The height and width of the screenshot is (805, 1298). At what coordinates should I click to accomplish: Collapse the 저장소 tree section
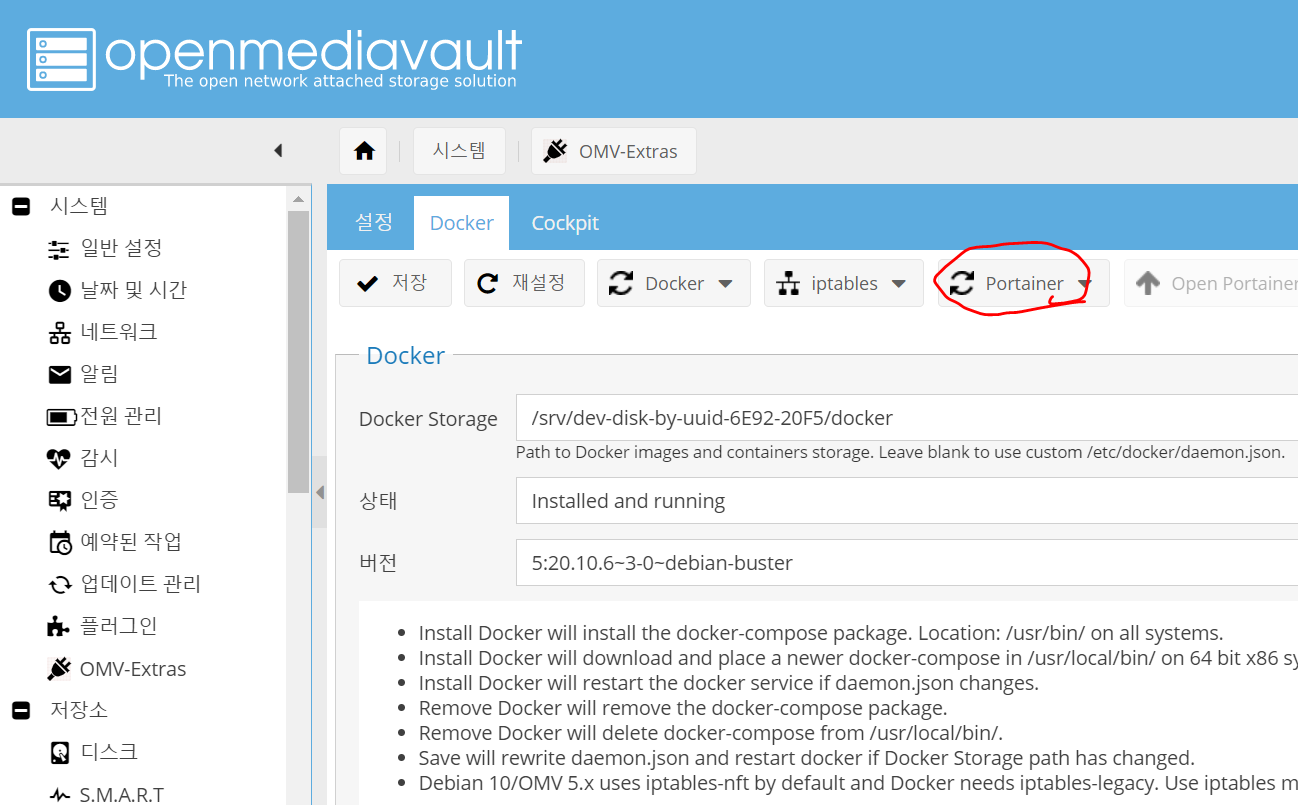point(21,710)
